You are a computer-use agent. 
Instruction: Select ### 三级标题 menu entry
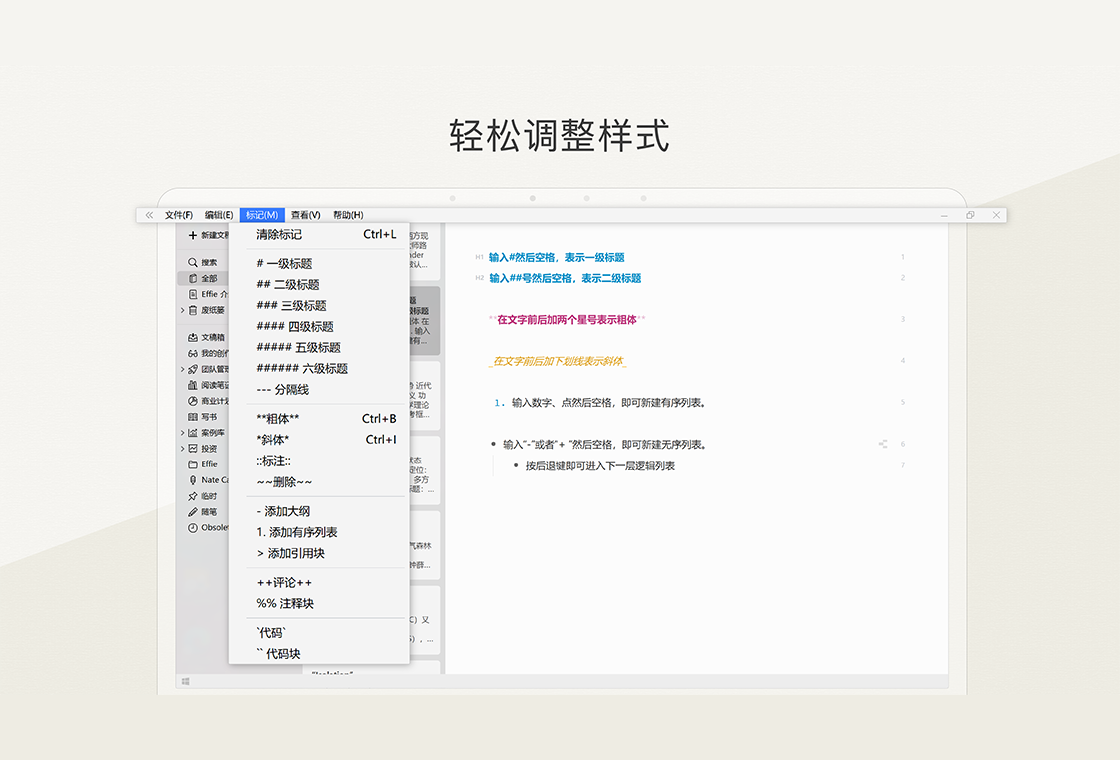291,306
